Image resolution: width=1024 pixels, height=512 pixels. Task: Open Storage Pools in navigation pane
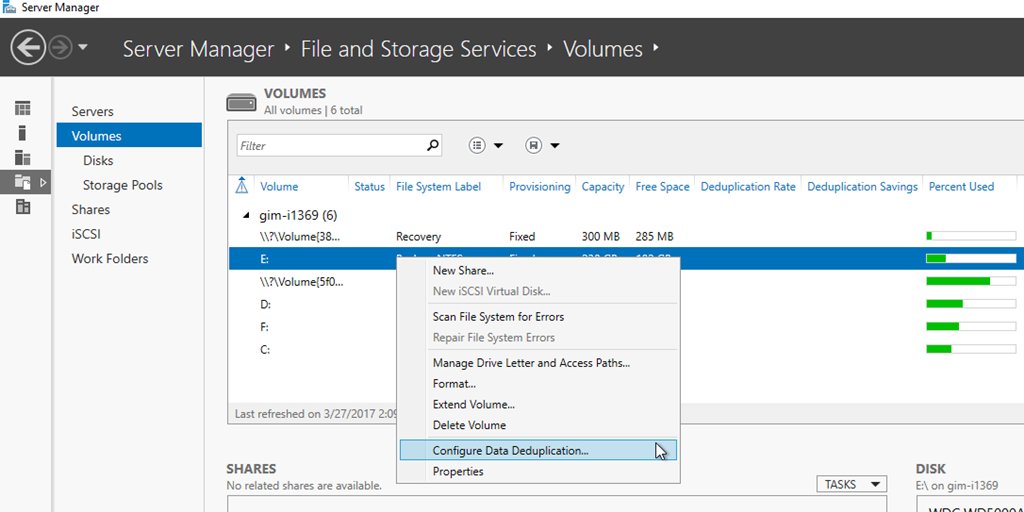pos(123,185)
